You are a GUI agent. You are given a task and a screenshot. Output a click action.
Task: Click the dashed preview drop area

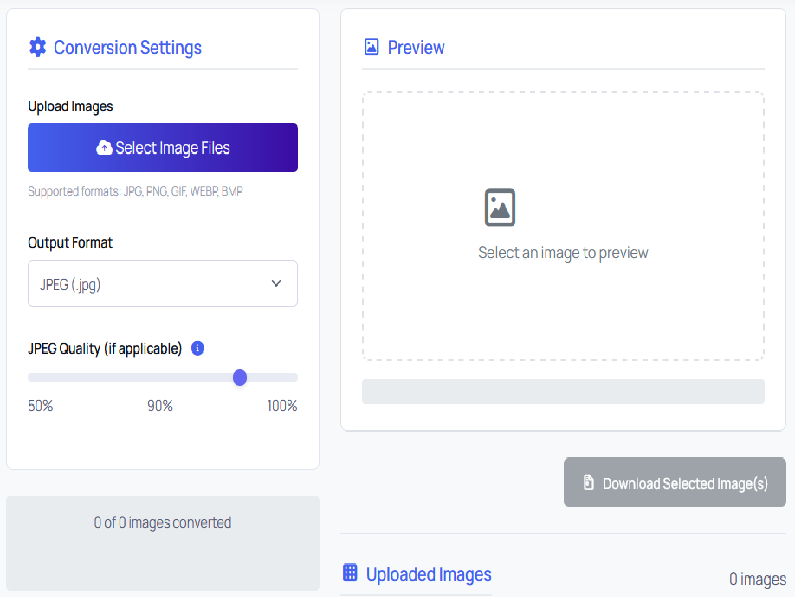563,226
